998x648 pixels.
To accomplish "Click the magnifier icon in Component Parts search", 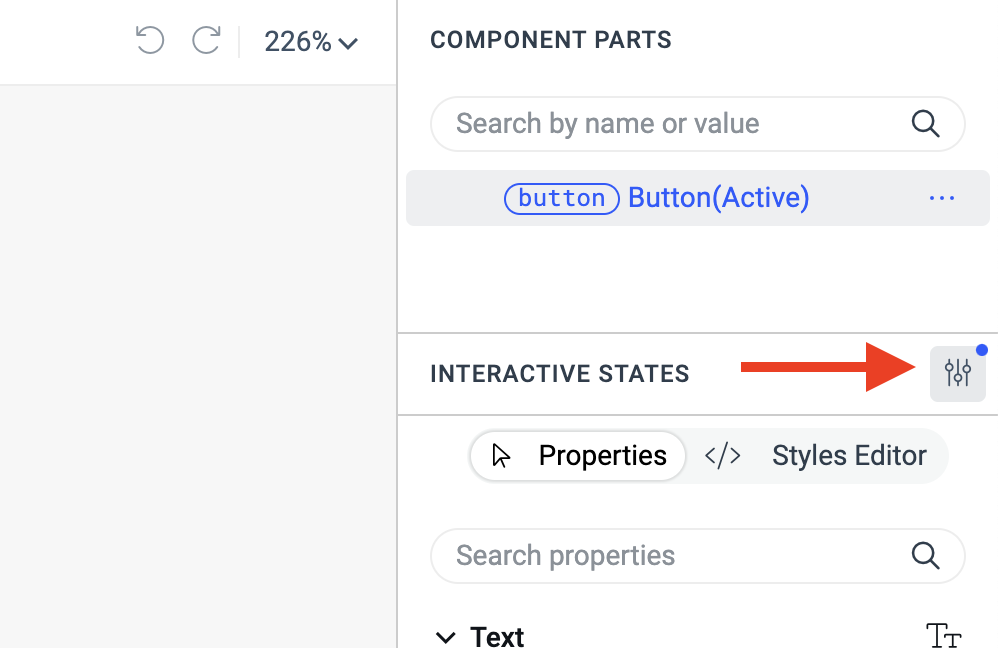I will click(926, 124).
